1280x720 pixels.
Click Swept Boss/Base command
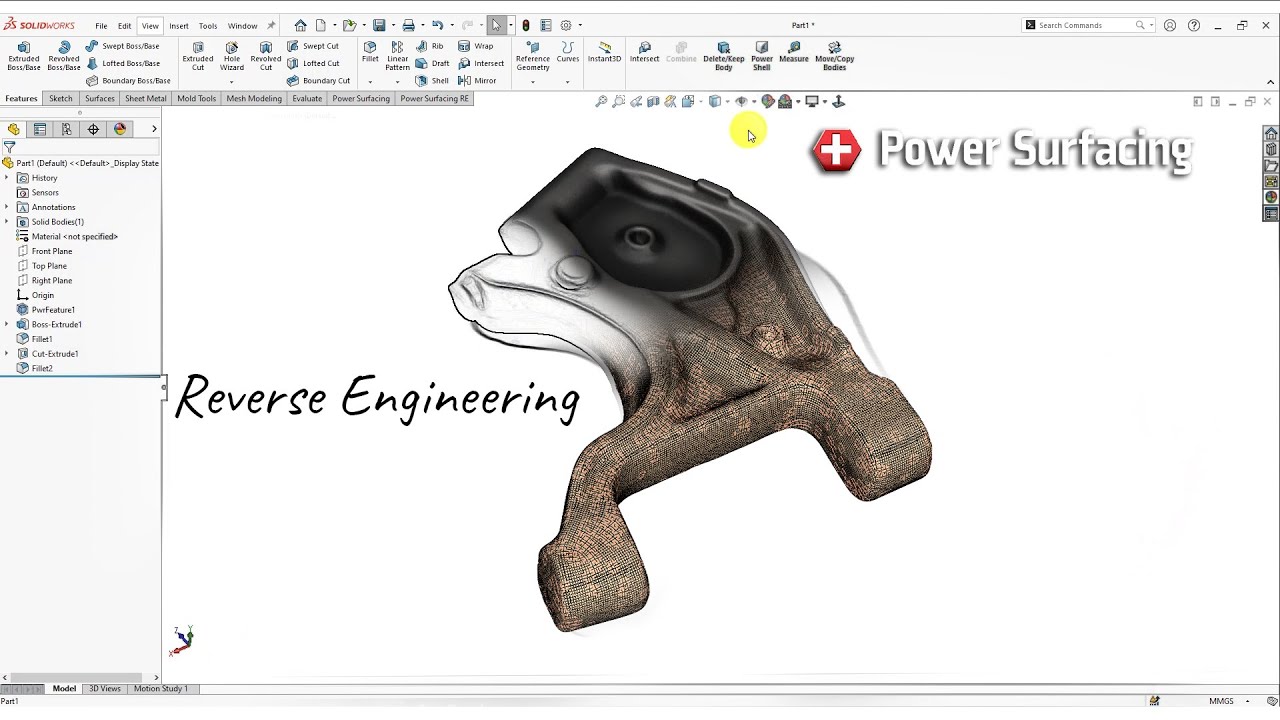click(x=123, y=46)
